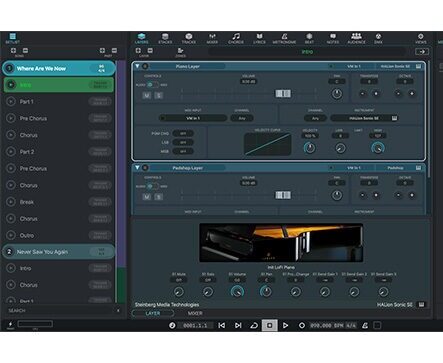Add a new layer with Layer plus icon

tap(138, 50)
